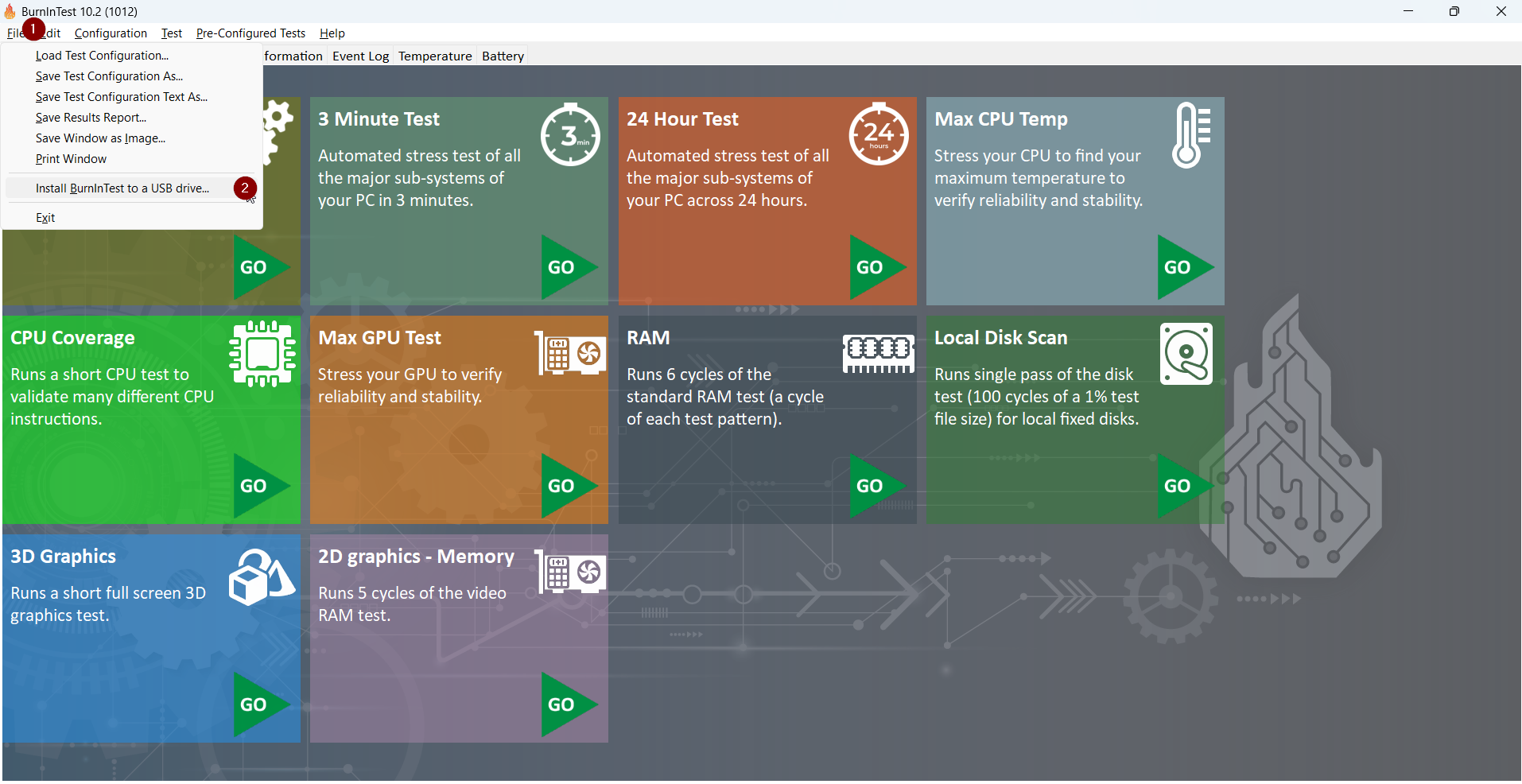Open the Test menu
The image size is (1522, 784).
pos(172,33)
